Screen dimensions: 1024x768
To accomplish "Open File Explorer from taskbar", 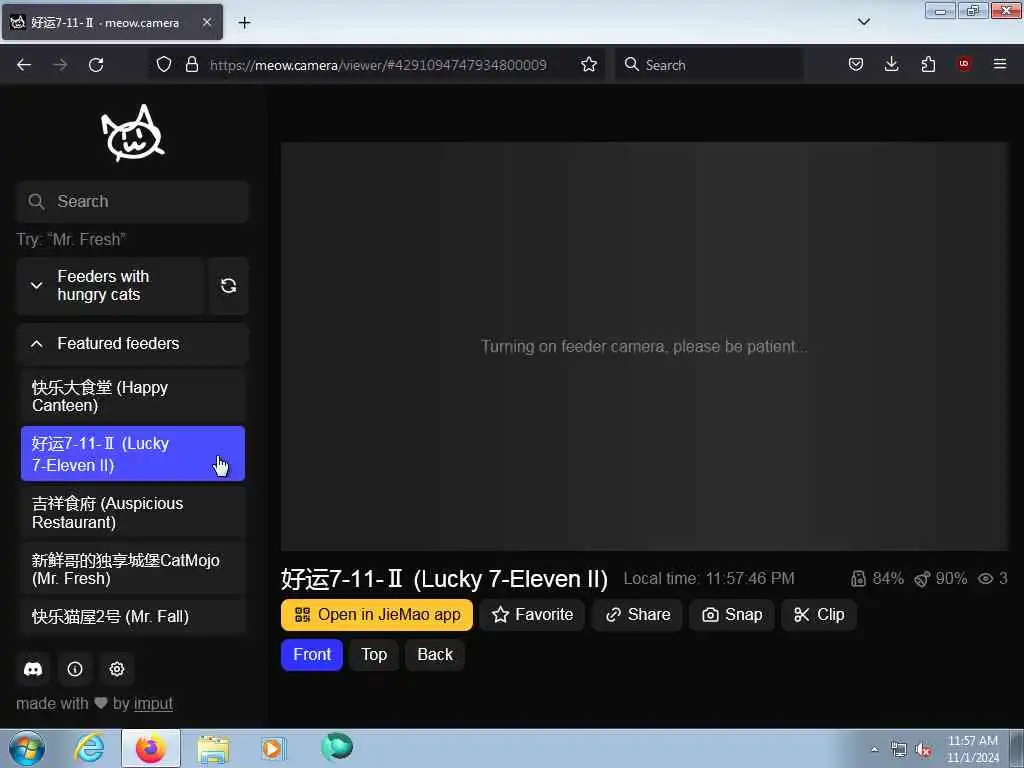I will coord(213,748).
